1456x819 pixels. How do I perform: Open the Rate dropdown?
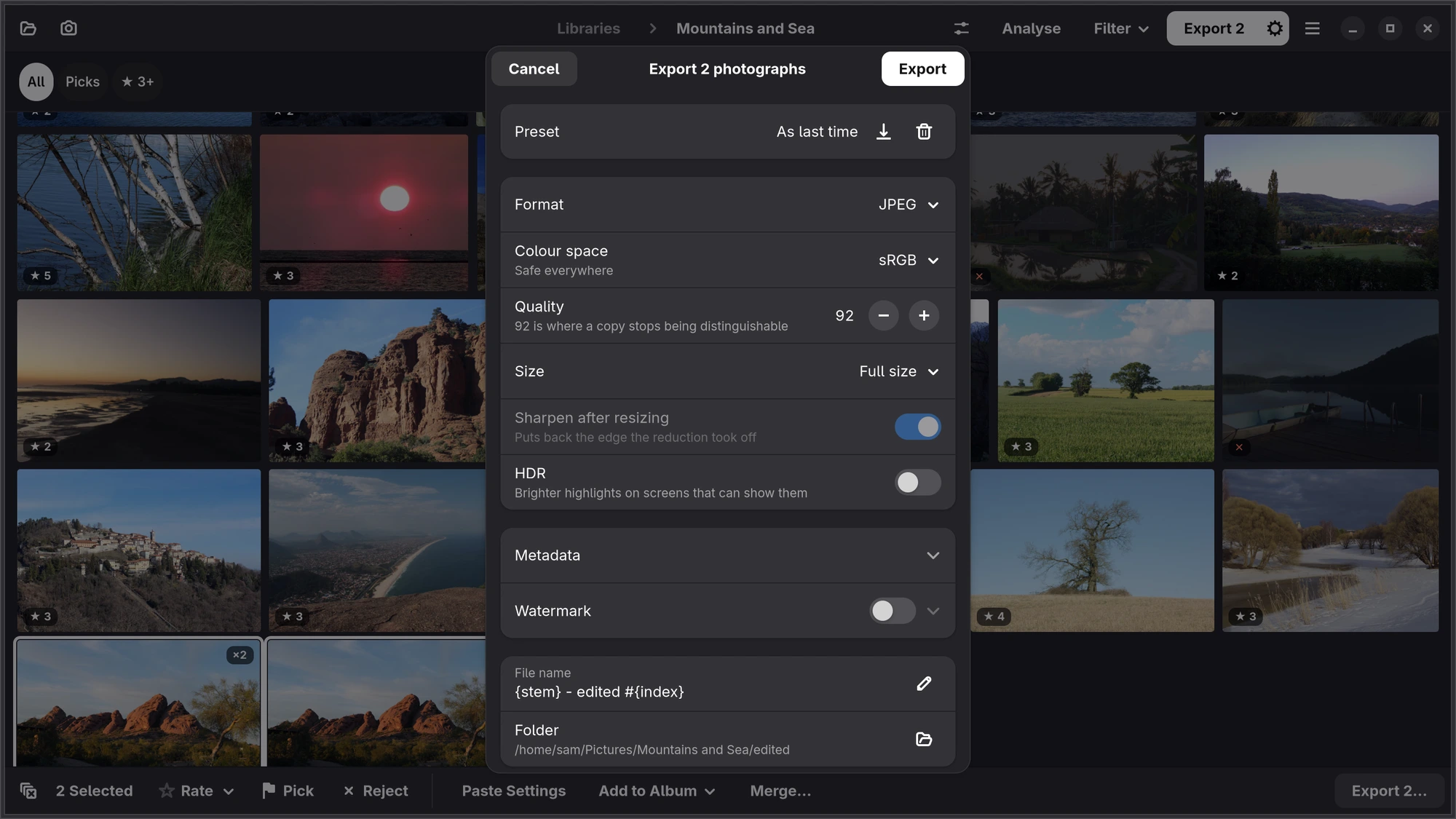(x=197, y=791)
